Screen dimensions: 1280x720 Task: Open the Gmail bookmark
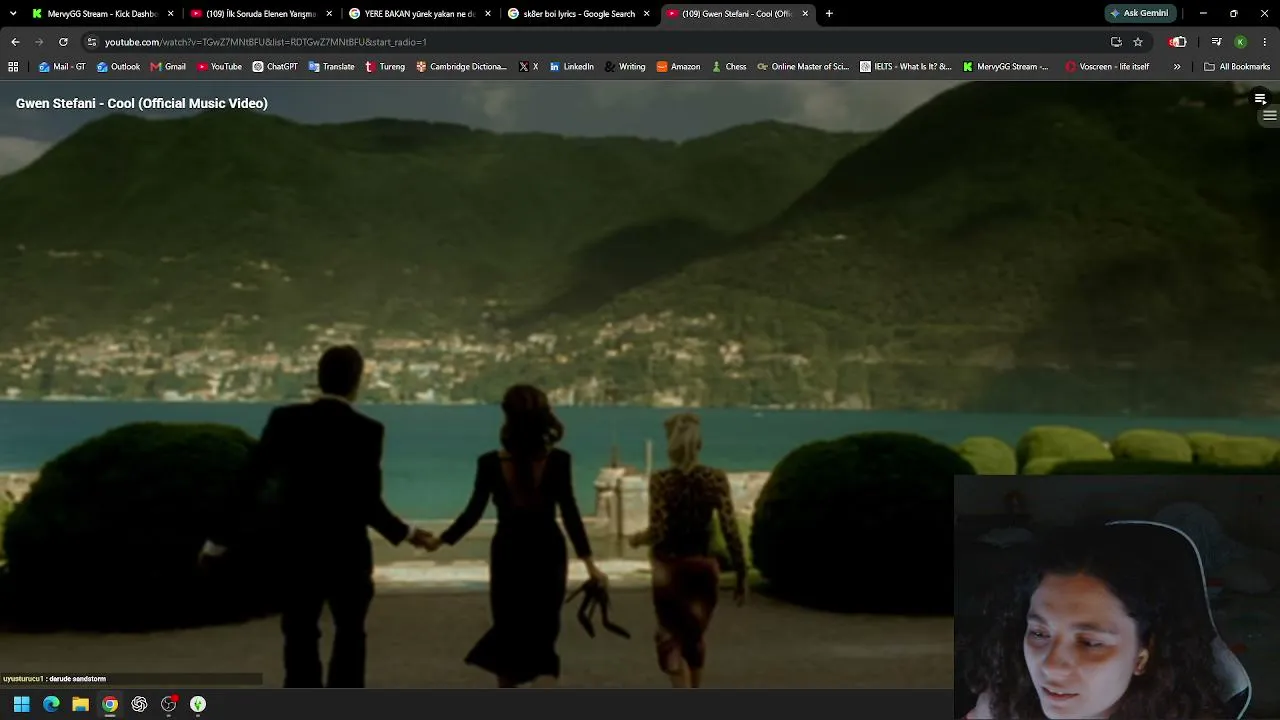[x=168, y=67]
